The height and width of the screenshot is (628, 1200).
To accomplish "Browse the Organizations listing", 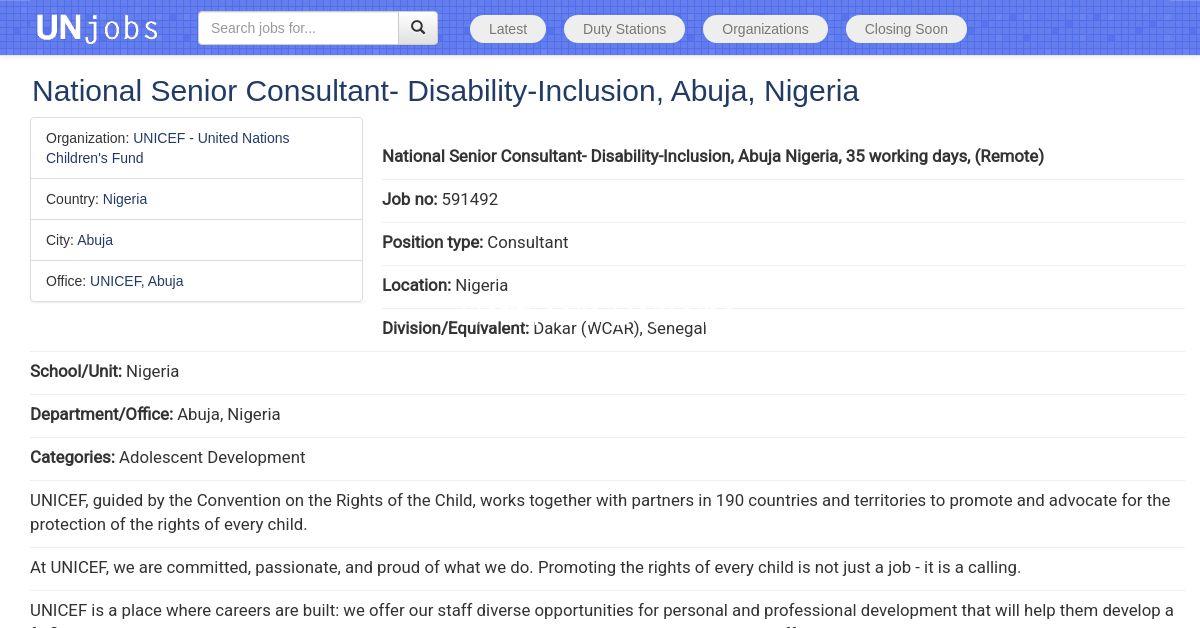I will point(765,29).
